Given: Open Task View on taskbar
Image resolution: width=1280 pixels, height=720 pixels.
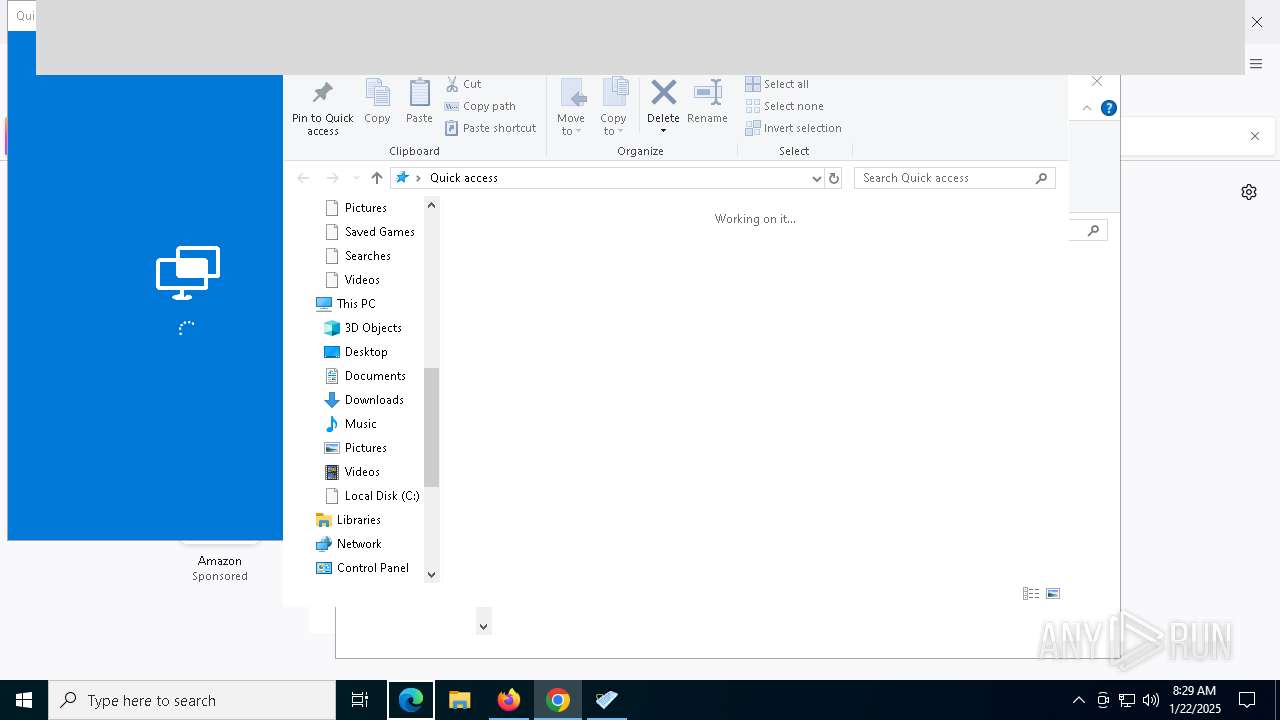Looking at the screenshot, I should [360, 700].
